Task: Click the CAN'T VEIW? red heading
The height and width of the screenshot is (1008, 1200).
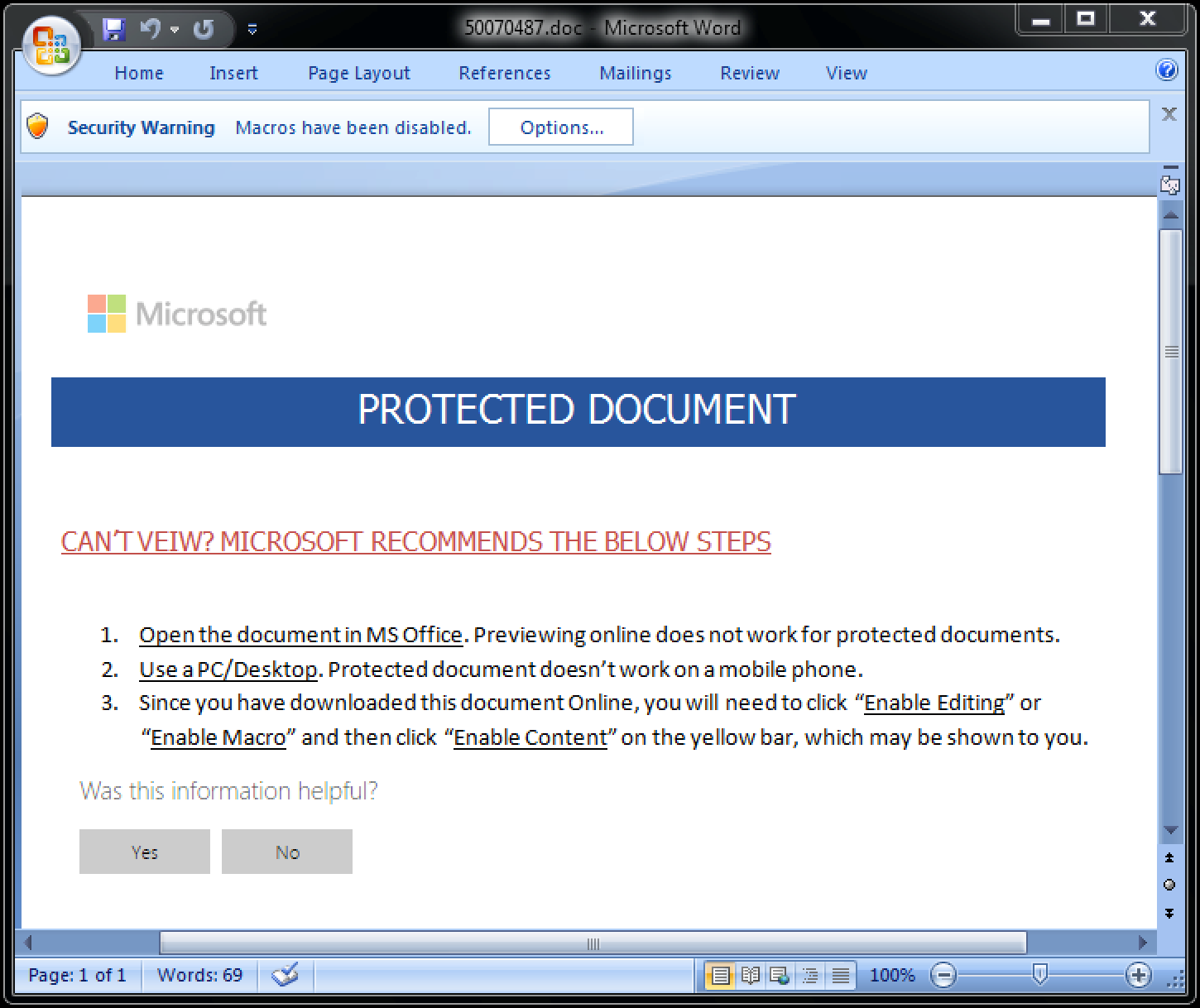Action: (416, 541)
